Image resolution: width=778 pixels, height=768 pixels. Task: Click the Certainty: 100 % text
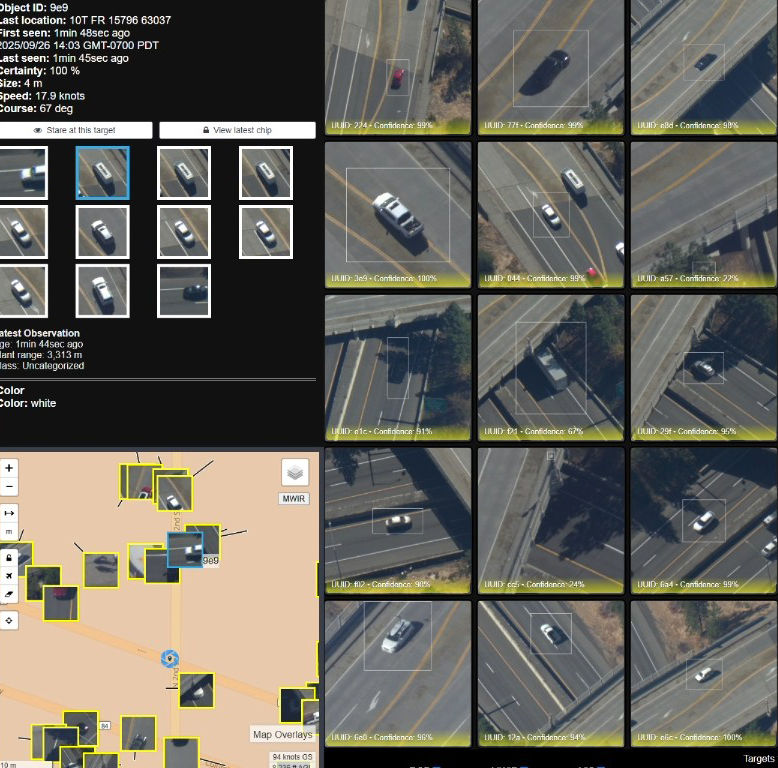40,70
